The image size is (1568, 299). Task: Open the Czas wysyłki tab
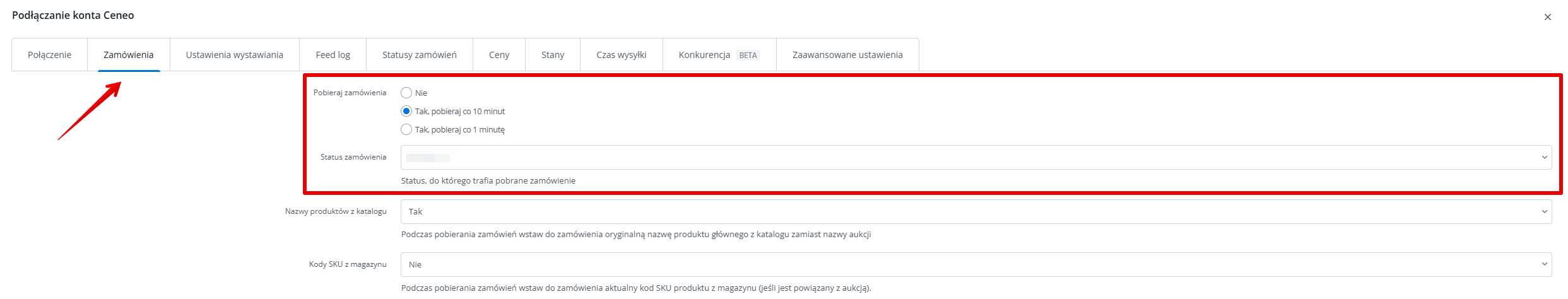[x=621, y=55]
